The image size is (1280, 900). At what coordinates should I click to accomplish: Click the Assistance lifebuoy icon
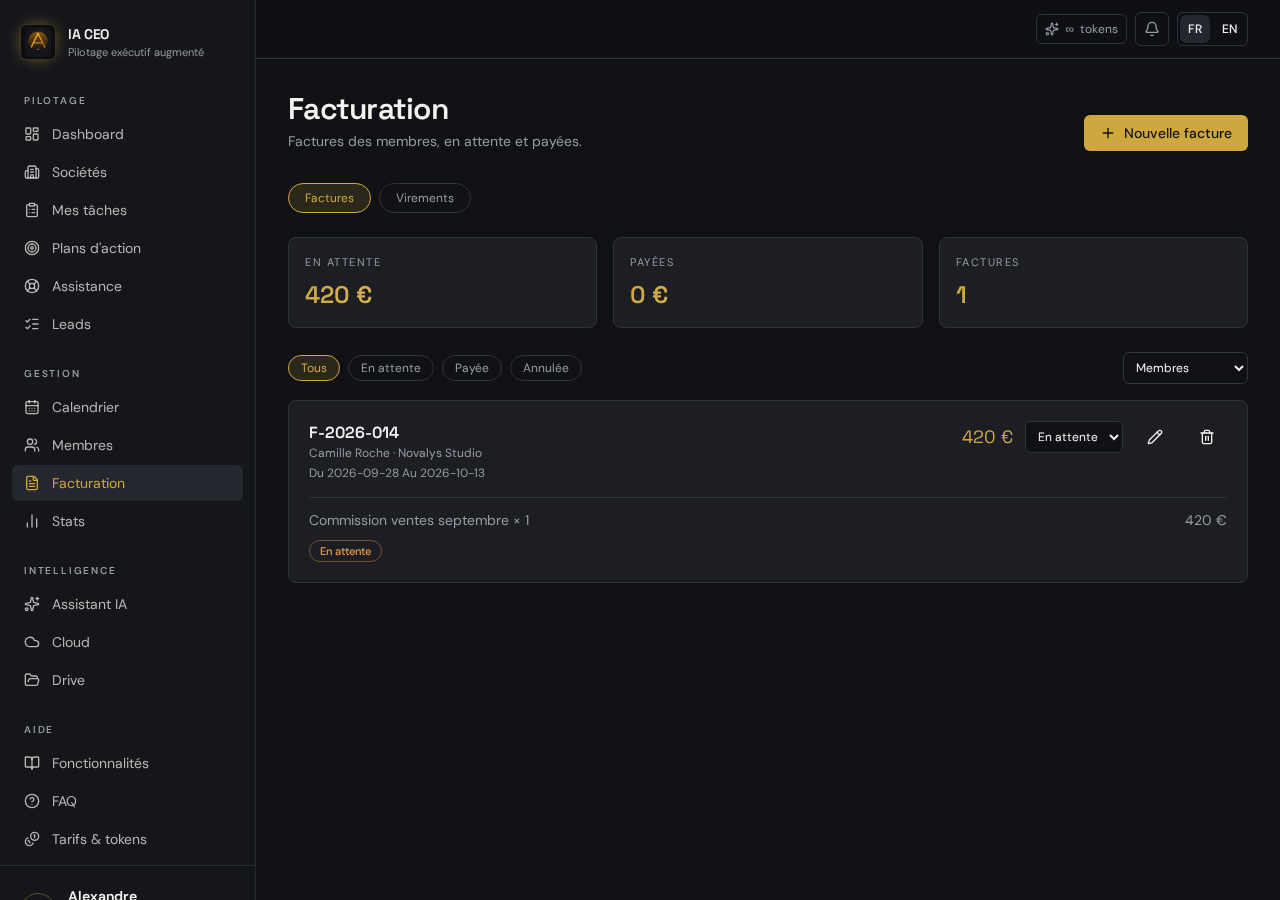pyautogui.click(x=32, y=286)
